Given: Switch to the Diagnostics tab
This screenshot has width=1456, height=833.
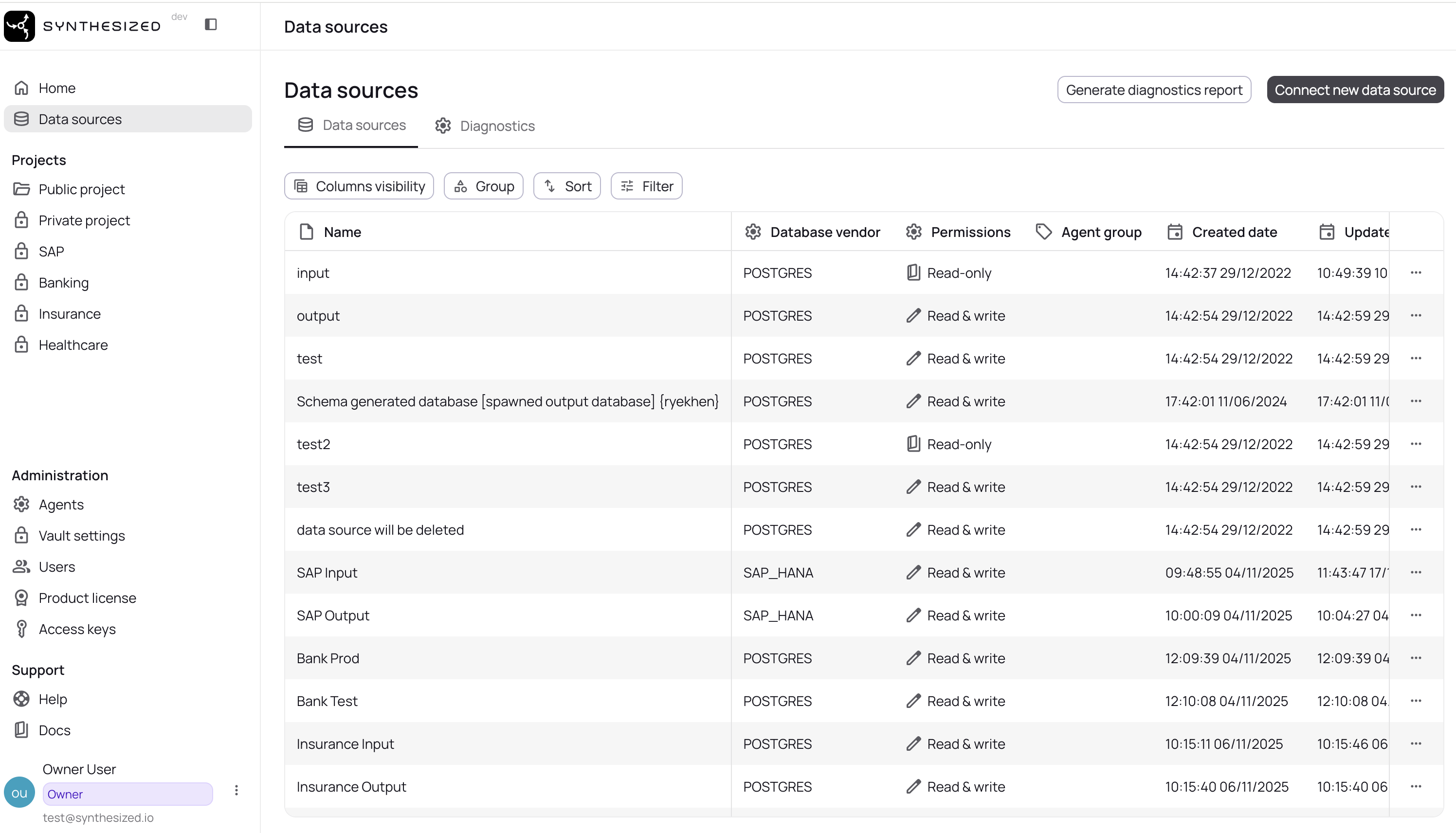Looking at the screenshot, I should (x=485, y=126).
